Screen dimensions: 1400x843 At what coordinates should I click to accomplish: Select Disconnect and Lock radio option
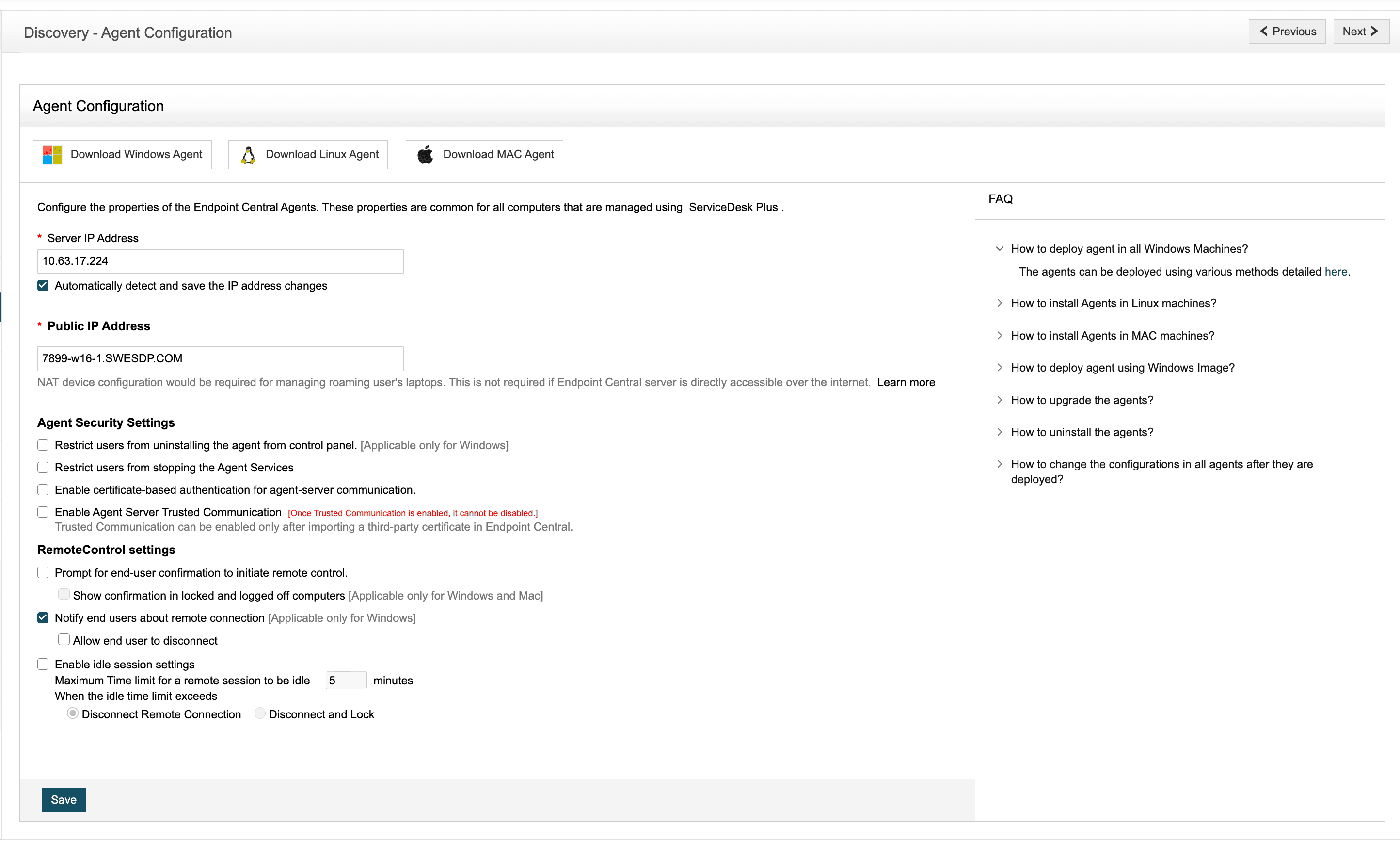[x=259, y=713]
